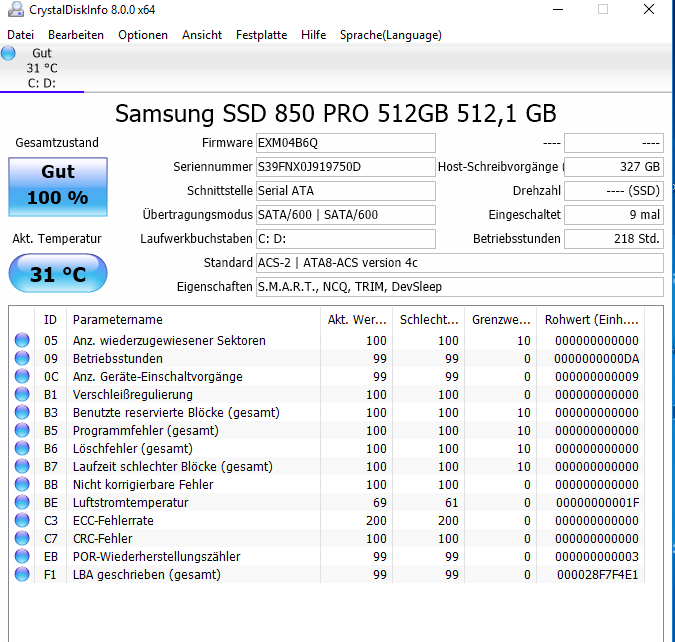Screen dimensions: 675x642
Task: Click status orb for Löschfehler row
Action: pyautogui.click(x=22, y=448)
